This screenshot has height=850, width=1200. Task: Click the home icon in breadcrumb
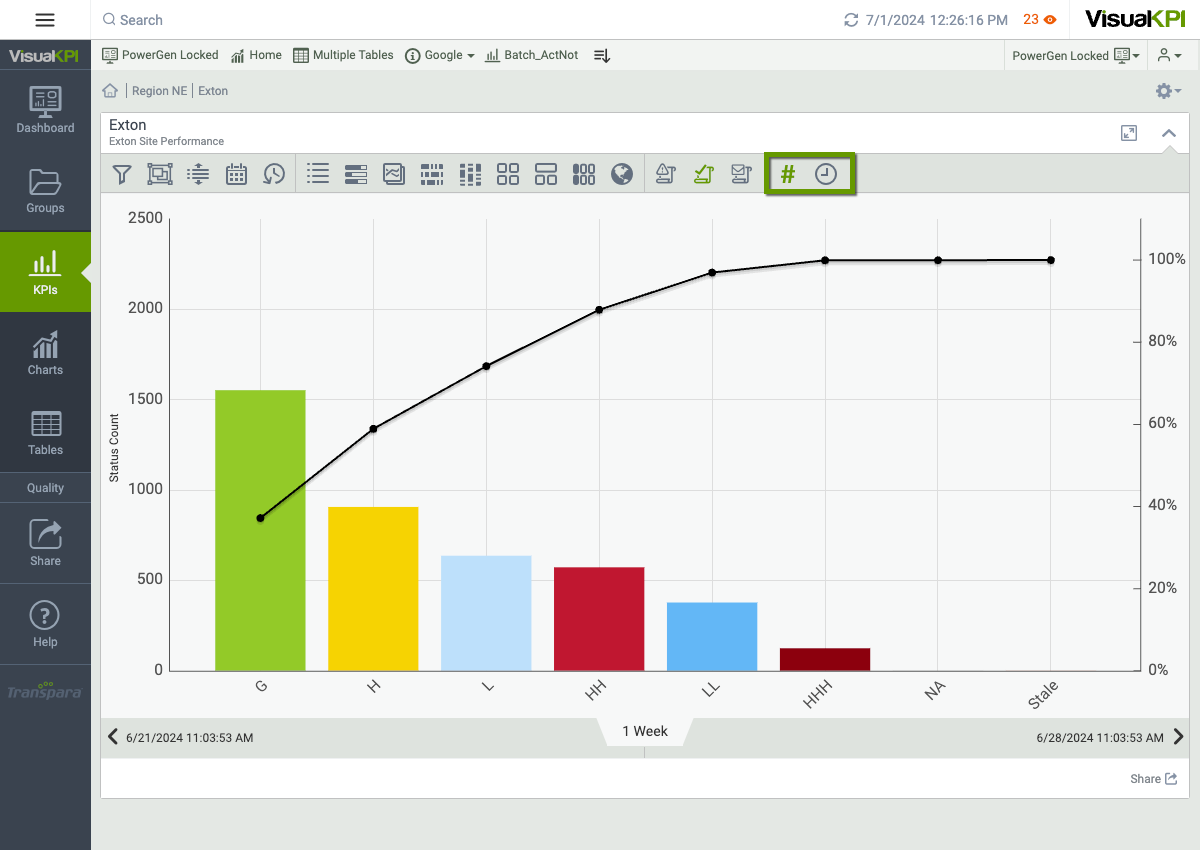click(x=111, y=91)
